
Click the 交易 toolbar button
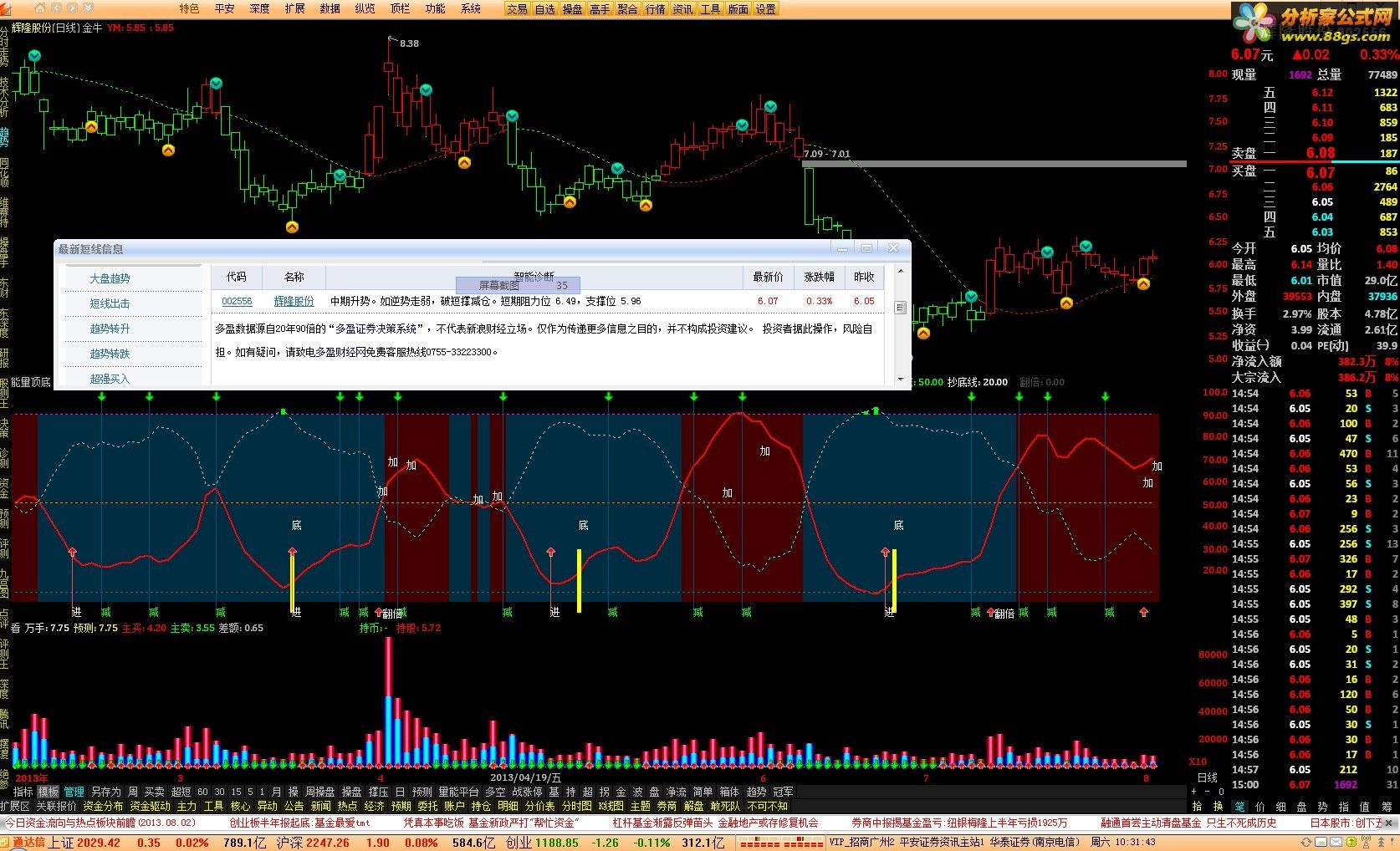(x=518, y=9)
